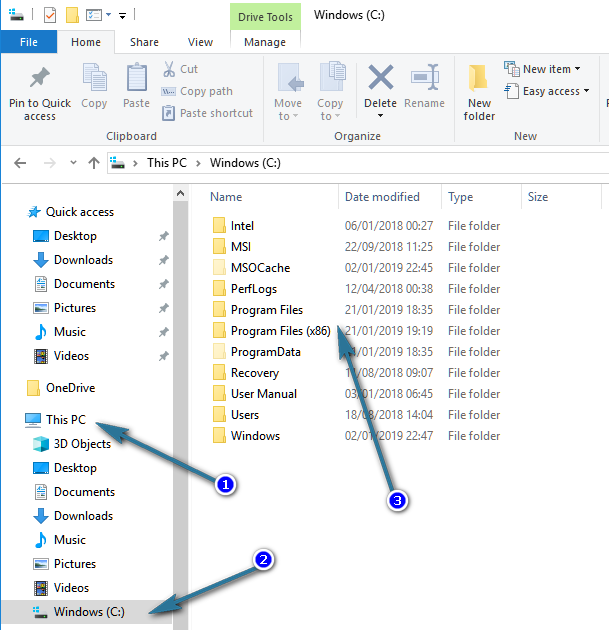Click the navigation pane scroll up arrow
The width and height of the screenshot is (609, 630).
[x=180, y=193]
